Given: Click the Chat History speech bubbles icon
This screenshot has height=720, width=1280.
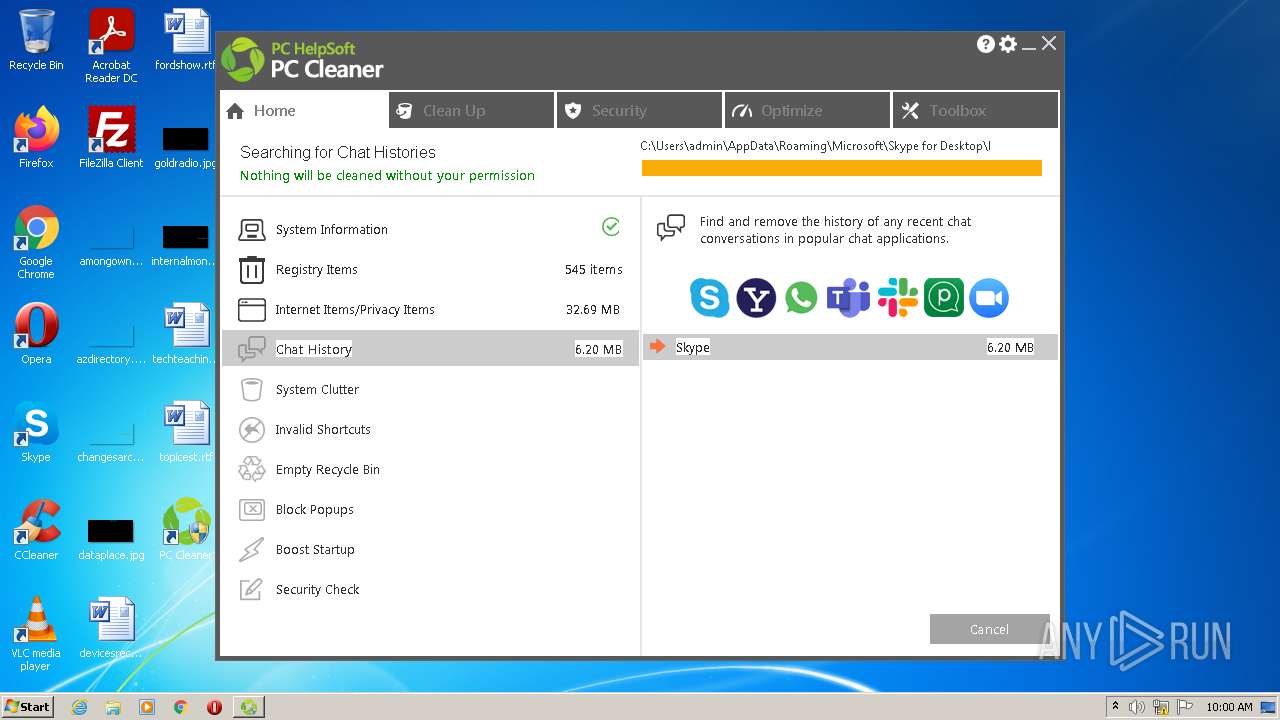Looking at the screenshot, I should [x=251, y=349].
